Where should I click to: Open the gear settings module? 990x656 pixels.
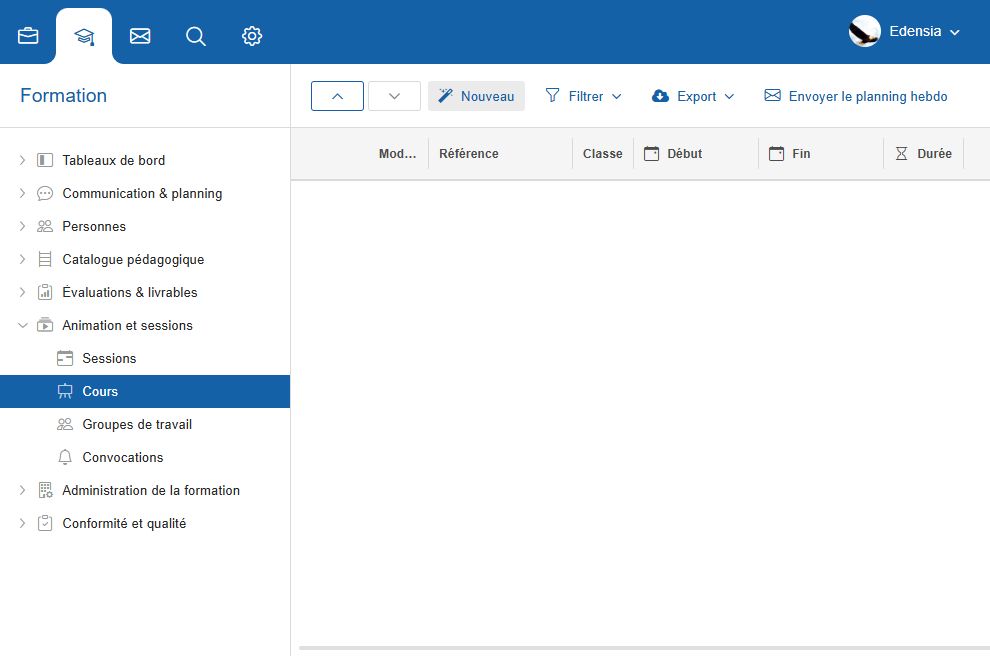(x=252, y=36)
